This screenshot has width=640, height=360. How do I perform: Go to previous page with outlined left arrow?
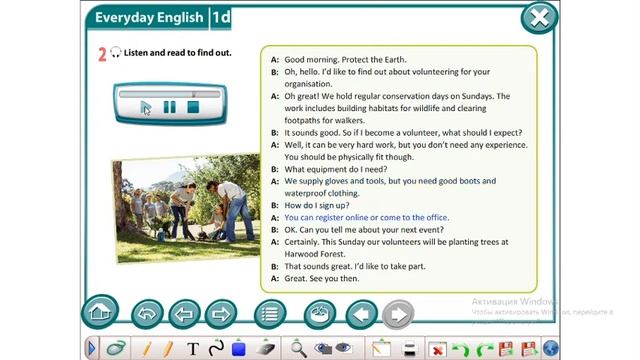184,314
